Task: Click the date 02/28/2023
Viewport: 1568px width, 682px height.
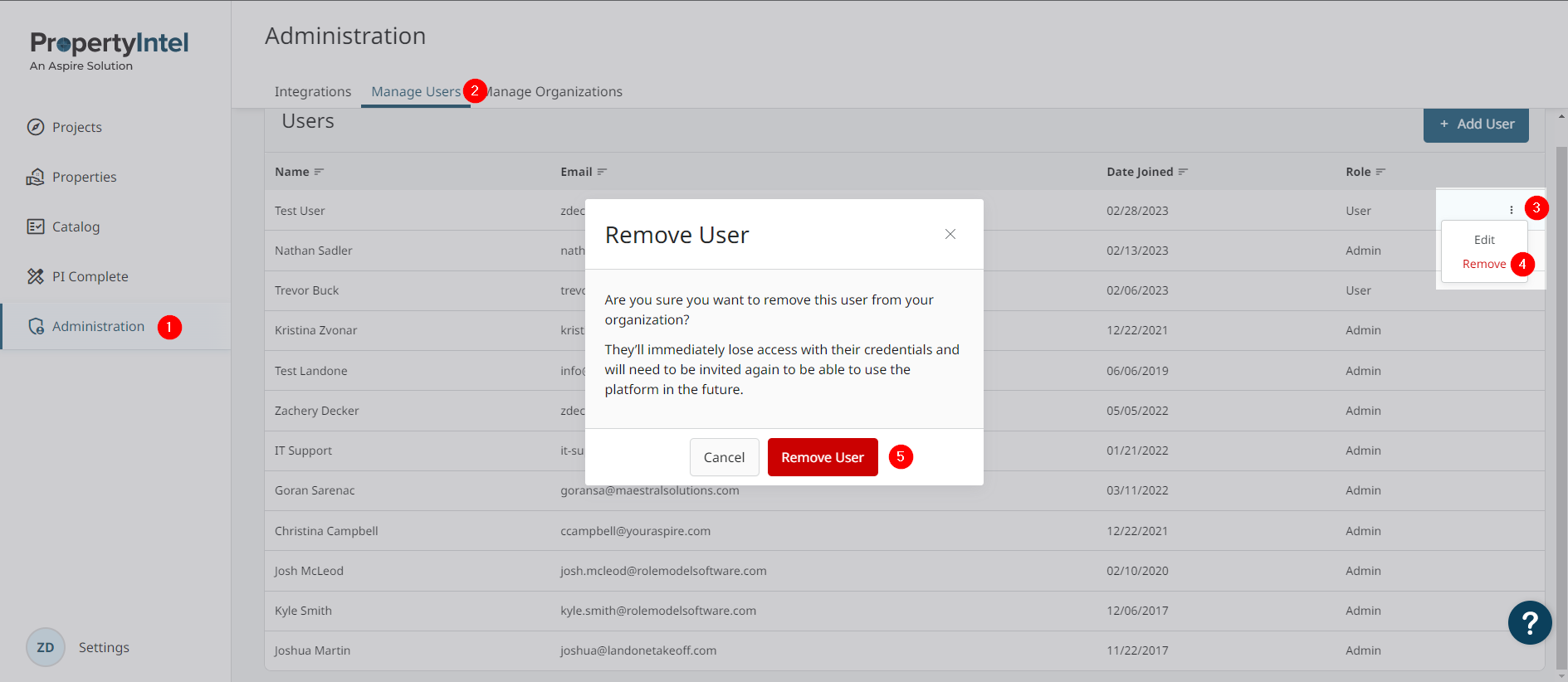Action: [1137, 211]
